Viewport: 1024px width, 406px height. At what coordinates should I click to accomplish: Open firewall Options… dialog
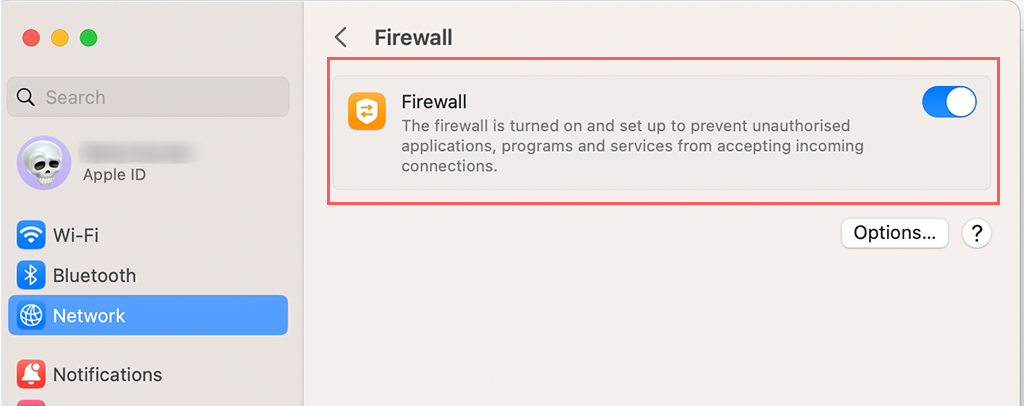coord(894,233)
